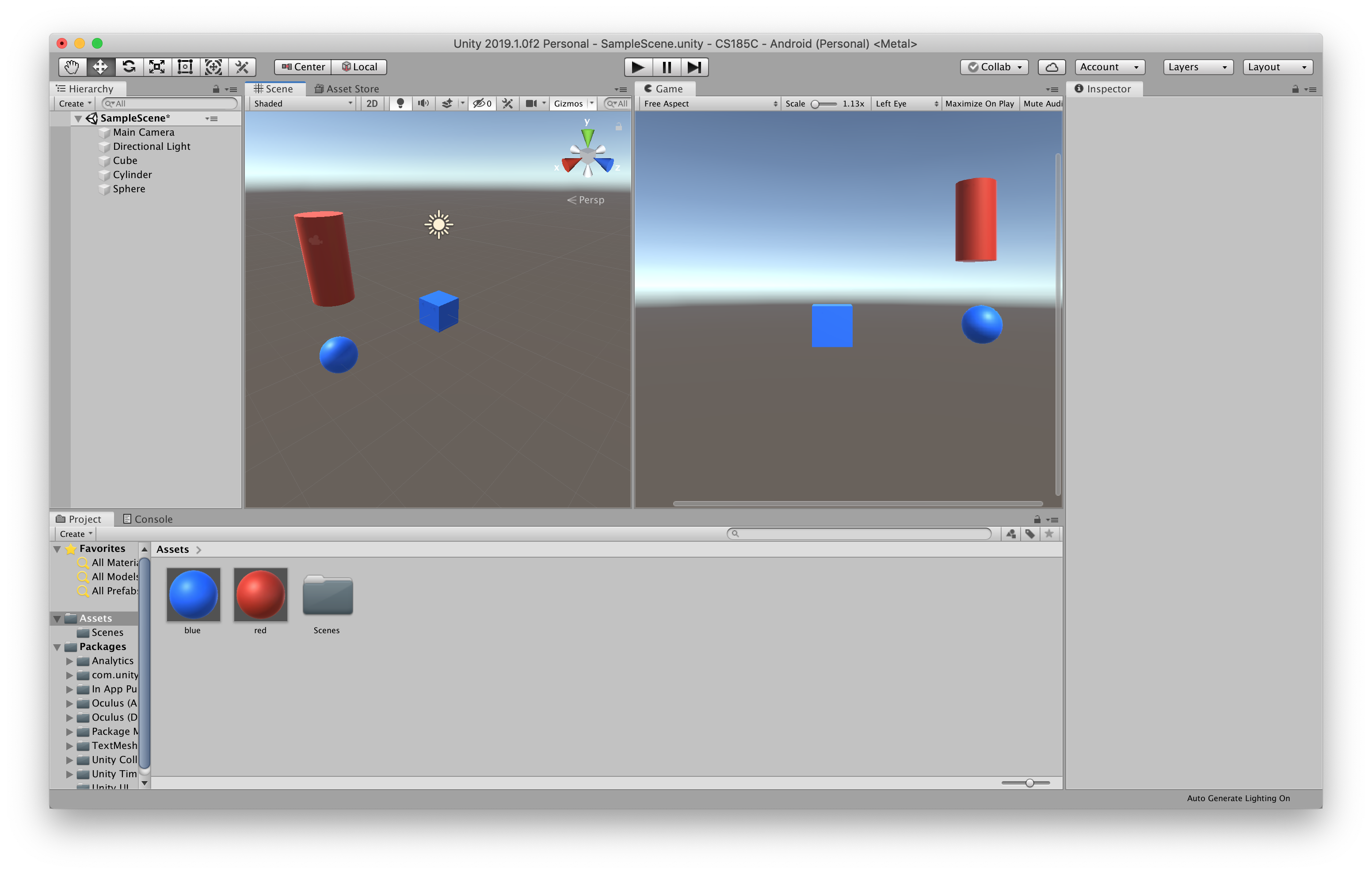Toggle scene audio speaker icon
The image size is (1372, 874).
point(423,103)
